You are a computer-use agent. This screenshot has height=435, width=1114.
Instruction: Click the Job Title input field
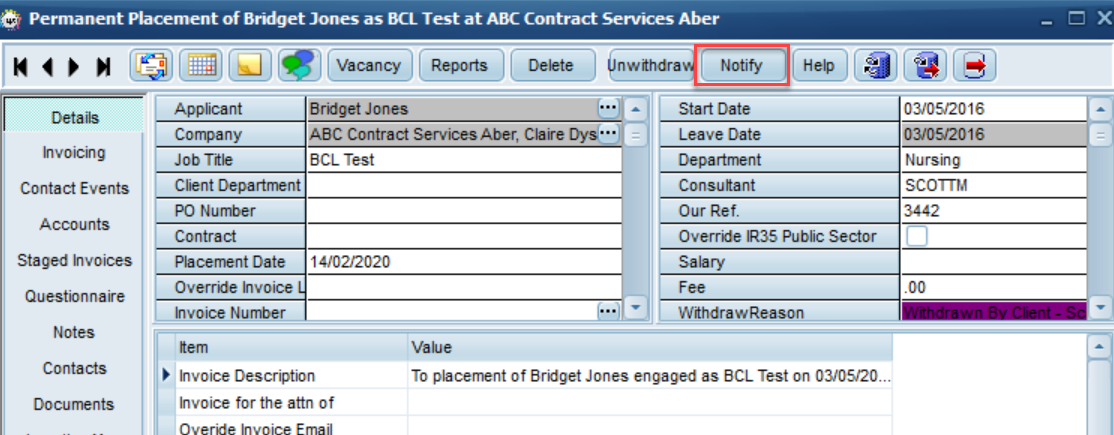tap(464, 160)
